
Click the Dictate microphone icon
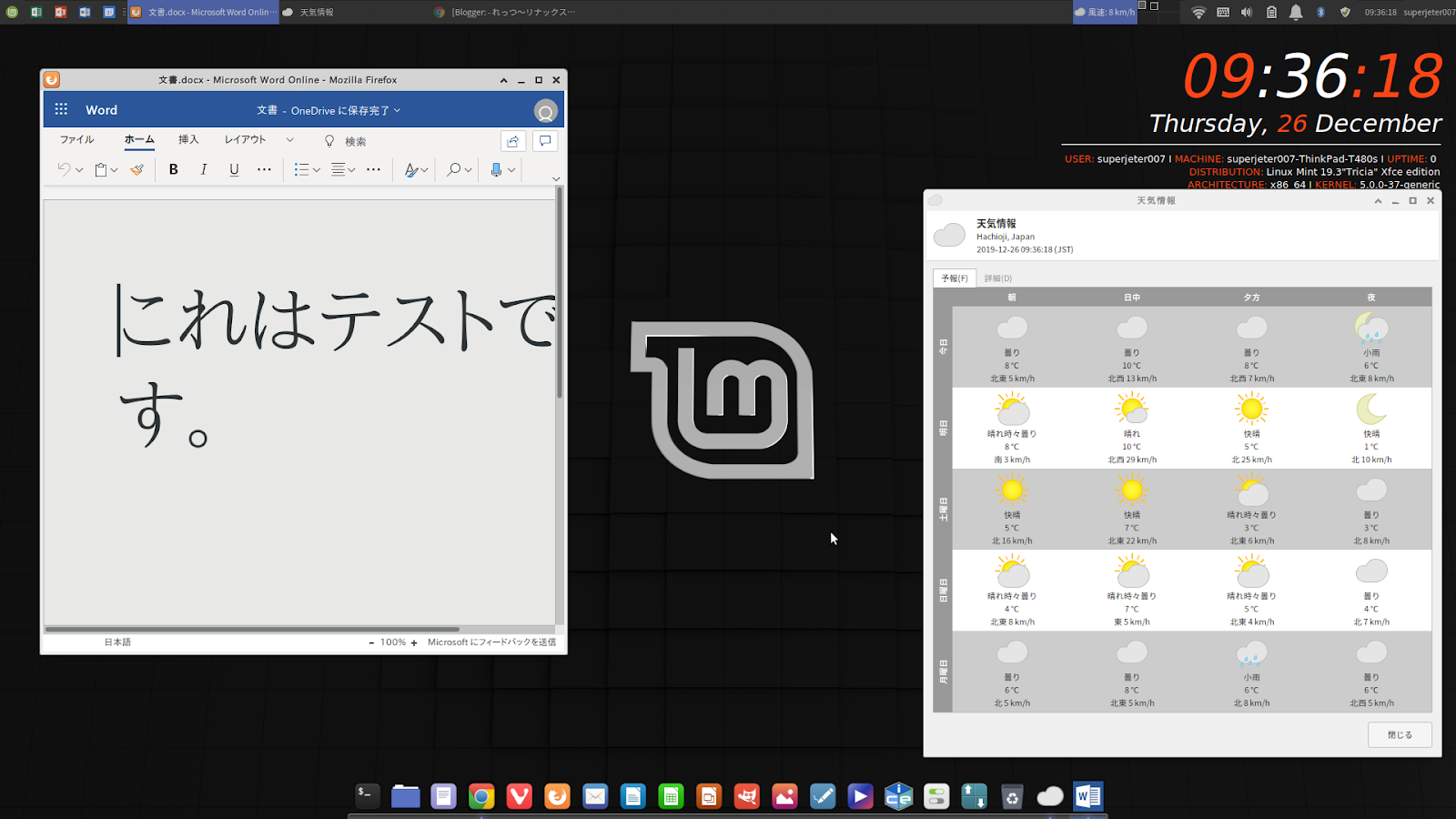point(496,169)
